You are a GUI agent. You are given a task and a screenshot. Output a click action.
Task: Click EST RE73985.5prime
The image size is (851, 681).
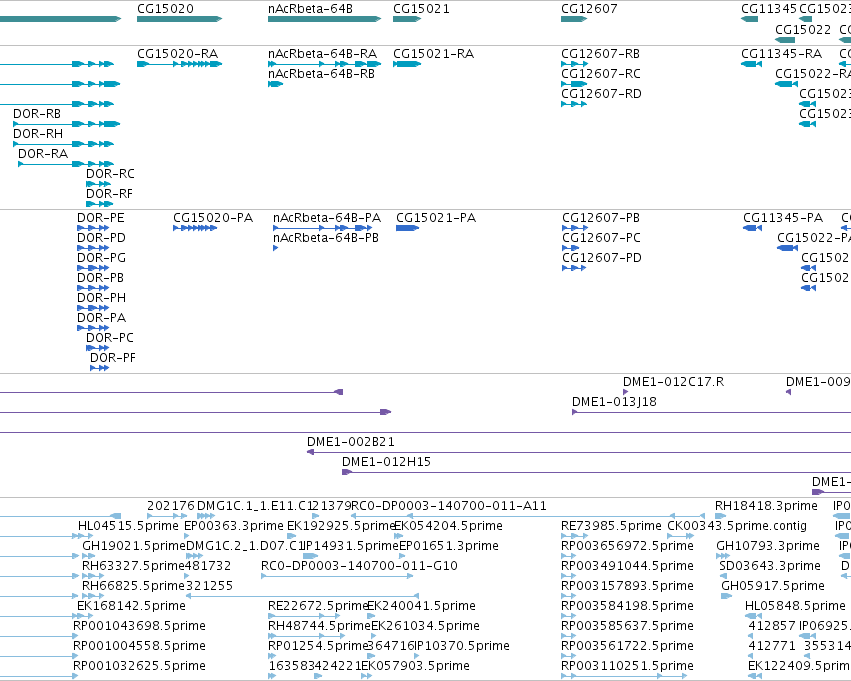(611, 526)
